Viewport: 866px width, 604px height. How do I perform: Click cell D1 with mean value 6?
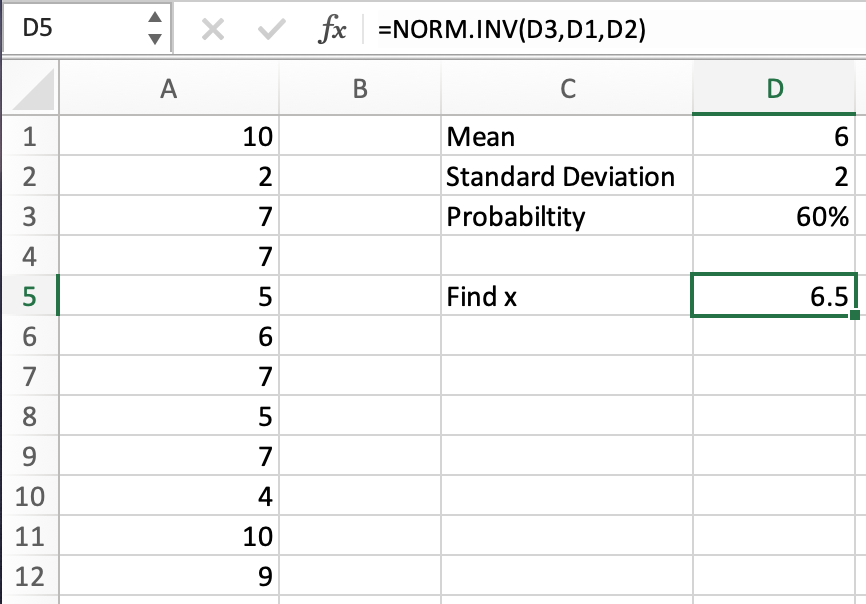(x=773, y=137)
